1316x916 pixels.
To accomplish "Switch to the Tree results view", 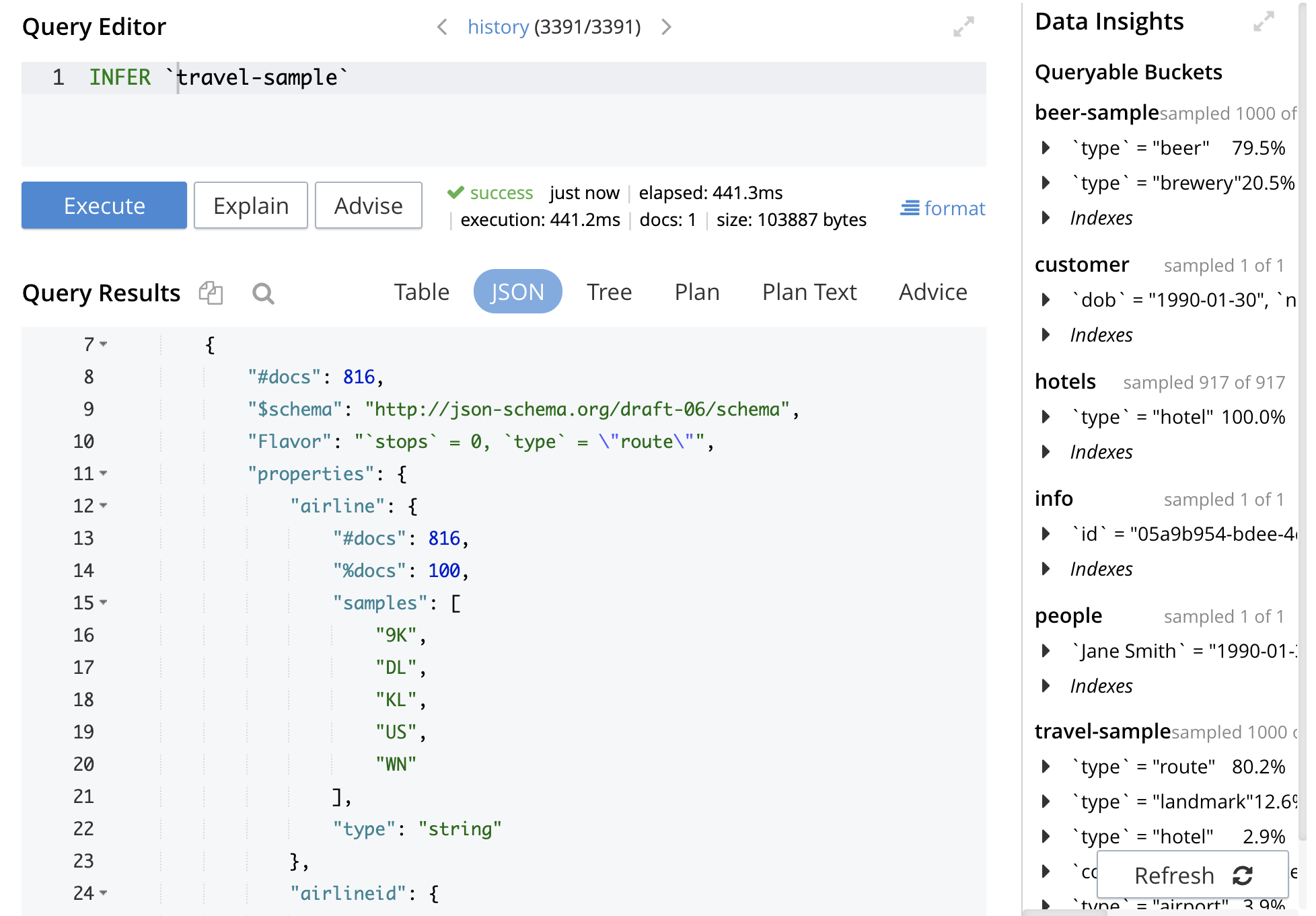I will click(609, 292).
